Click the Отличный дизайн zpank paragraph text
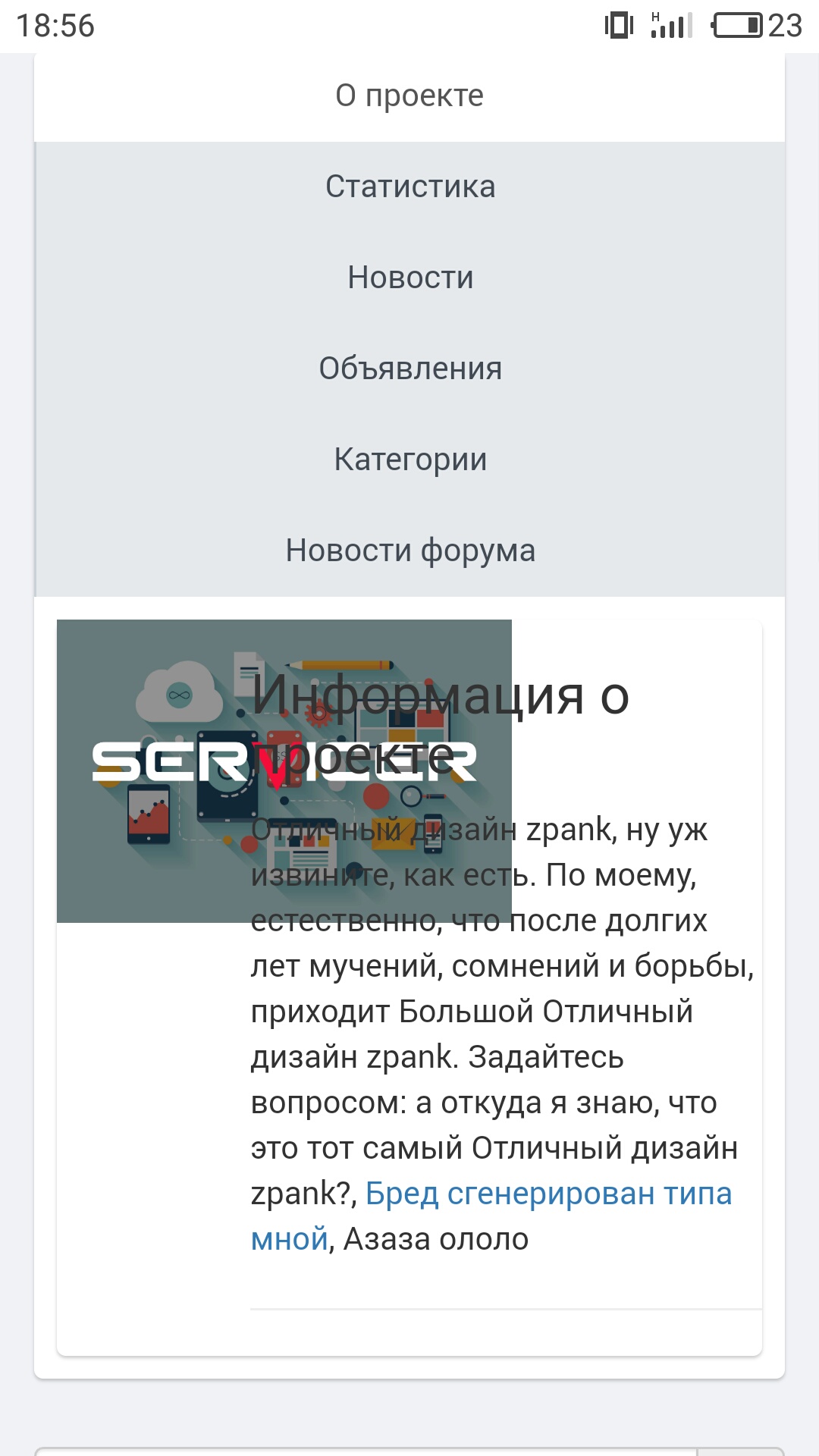The width and height of the screenshot is (819, 1456). pos(502,1034)
